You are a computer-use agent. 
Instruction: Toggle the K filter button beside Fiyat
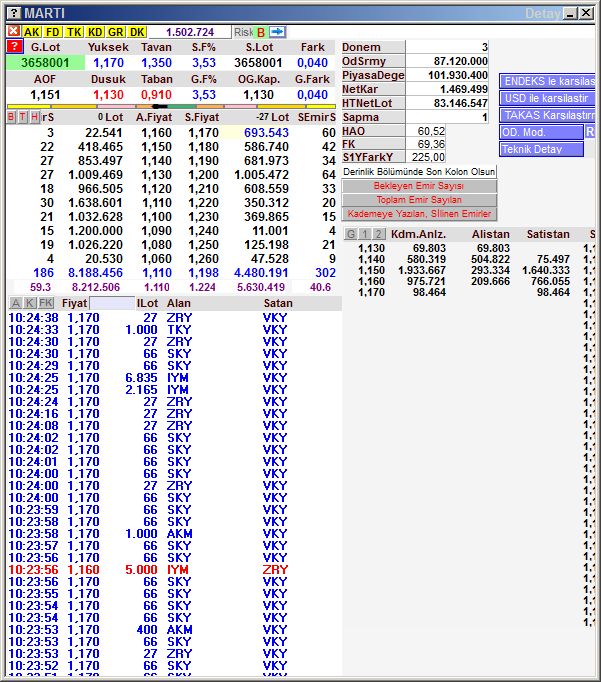[x=30, y=303]
